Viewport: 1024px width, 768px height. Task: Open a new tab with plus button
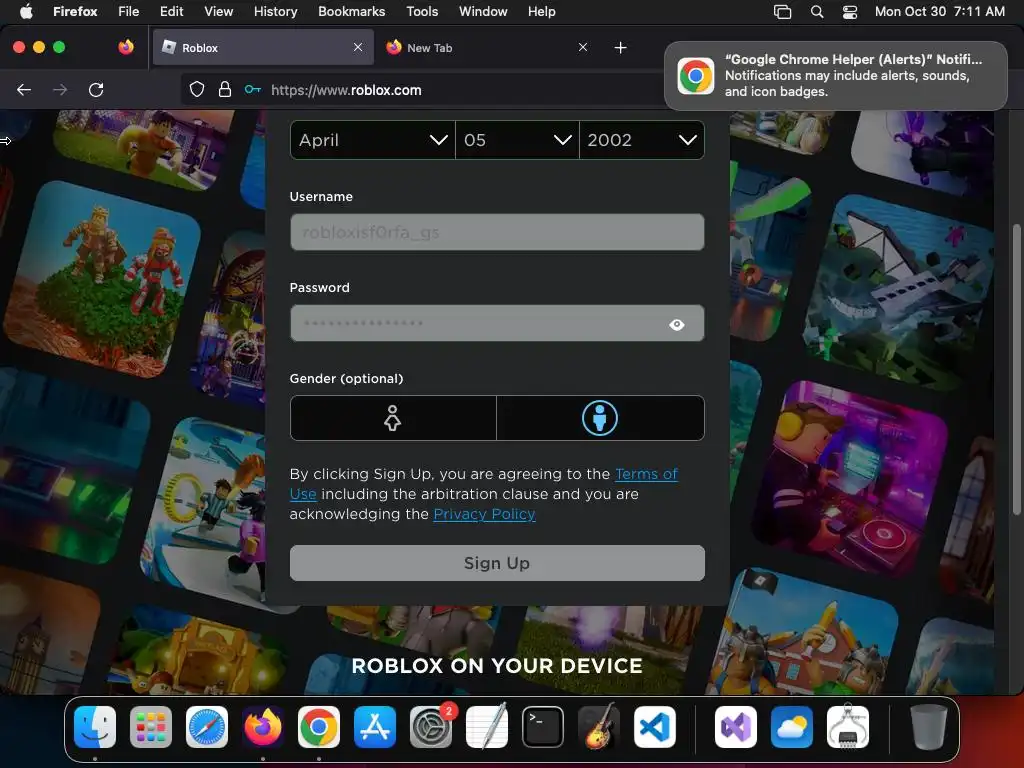[x=620, y=48]
